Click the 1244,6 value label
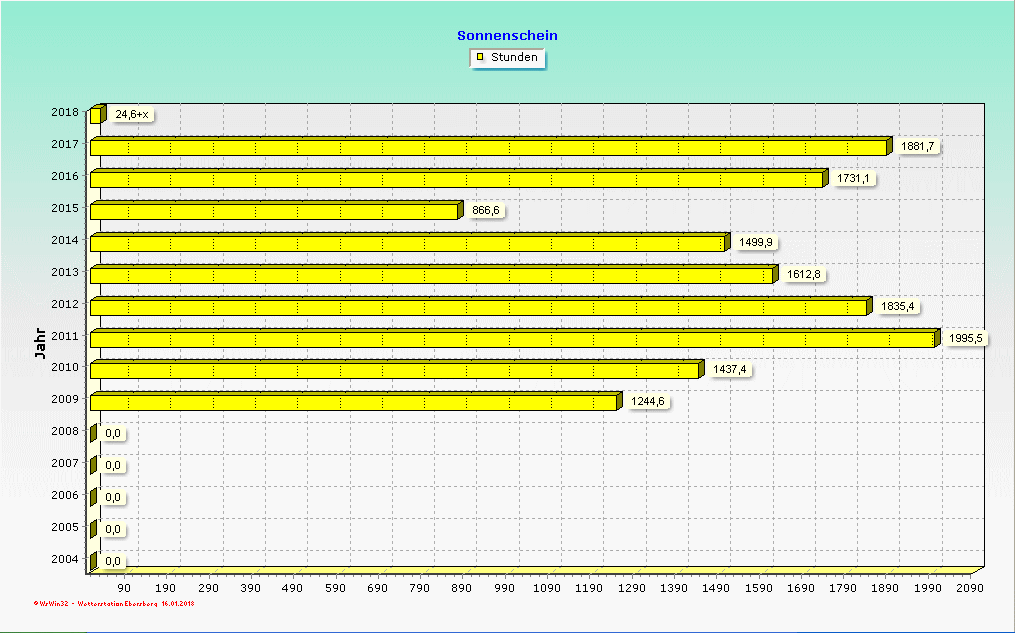The height and width of the screenshot is (633, 1015). (647, 402)
